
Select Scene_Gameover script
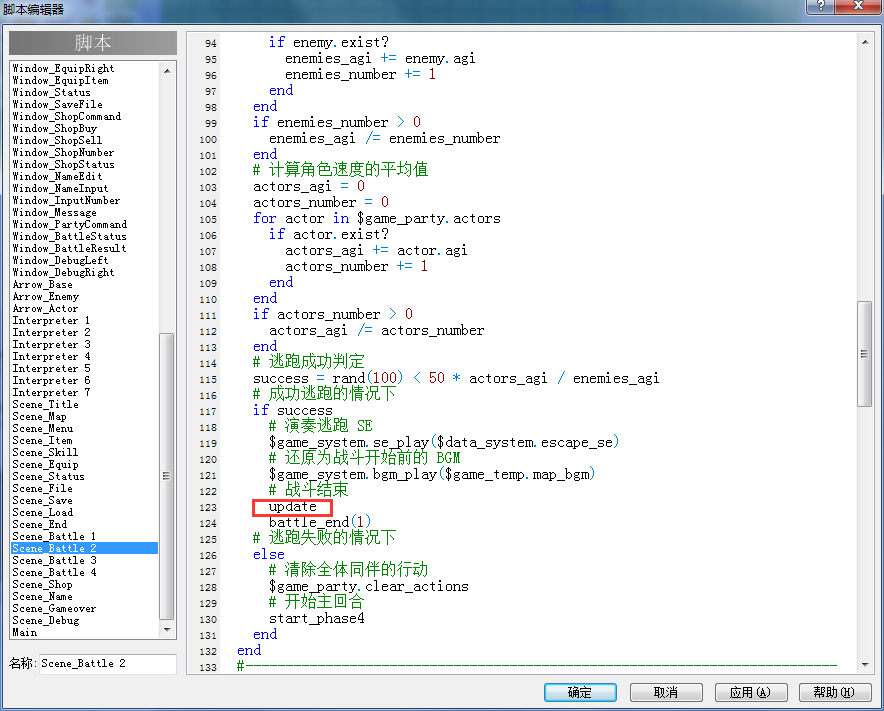pyautogui.click(x=54, y=608)
